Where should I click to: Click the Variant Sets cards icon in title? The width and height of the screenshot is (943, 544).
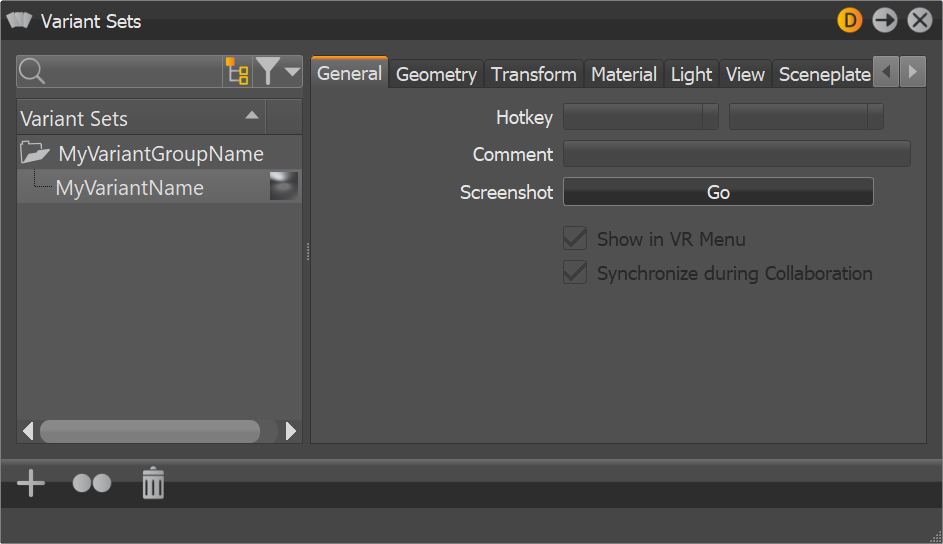pos(19,20)
